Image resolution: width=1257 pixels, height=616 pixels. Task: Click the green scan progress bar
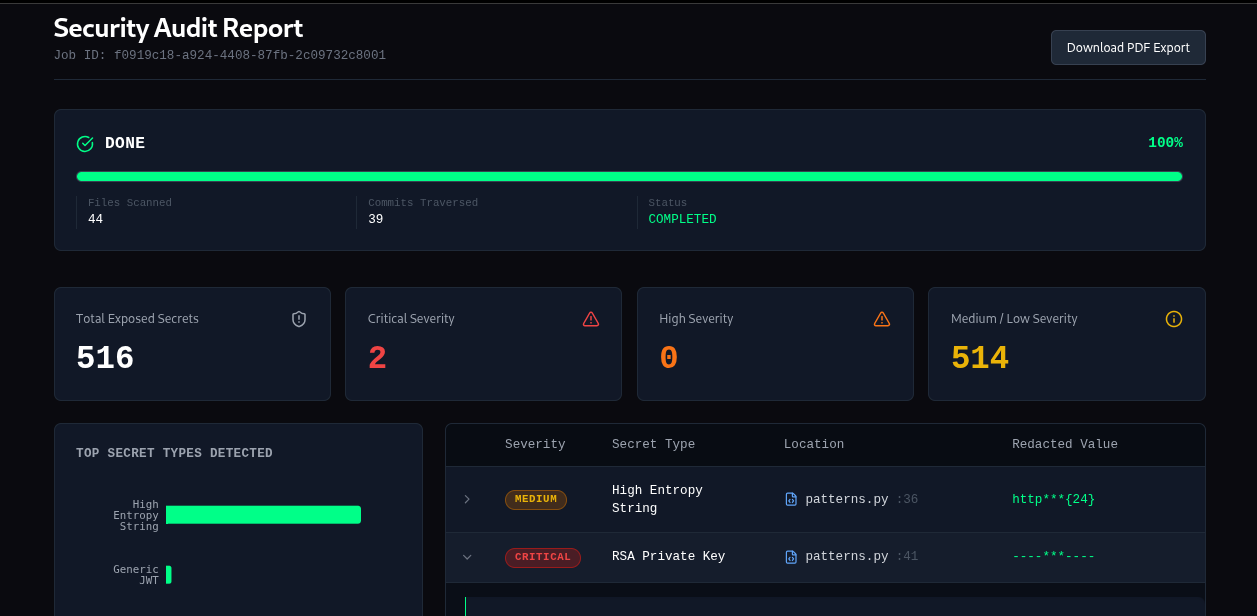coord(629,176)
